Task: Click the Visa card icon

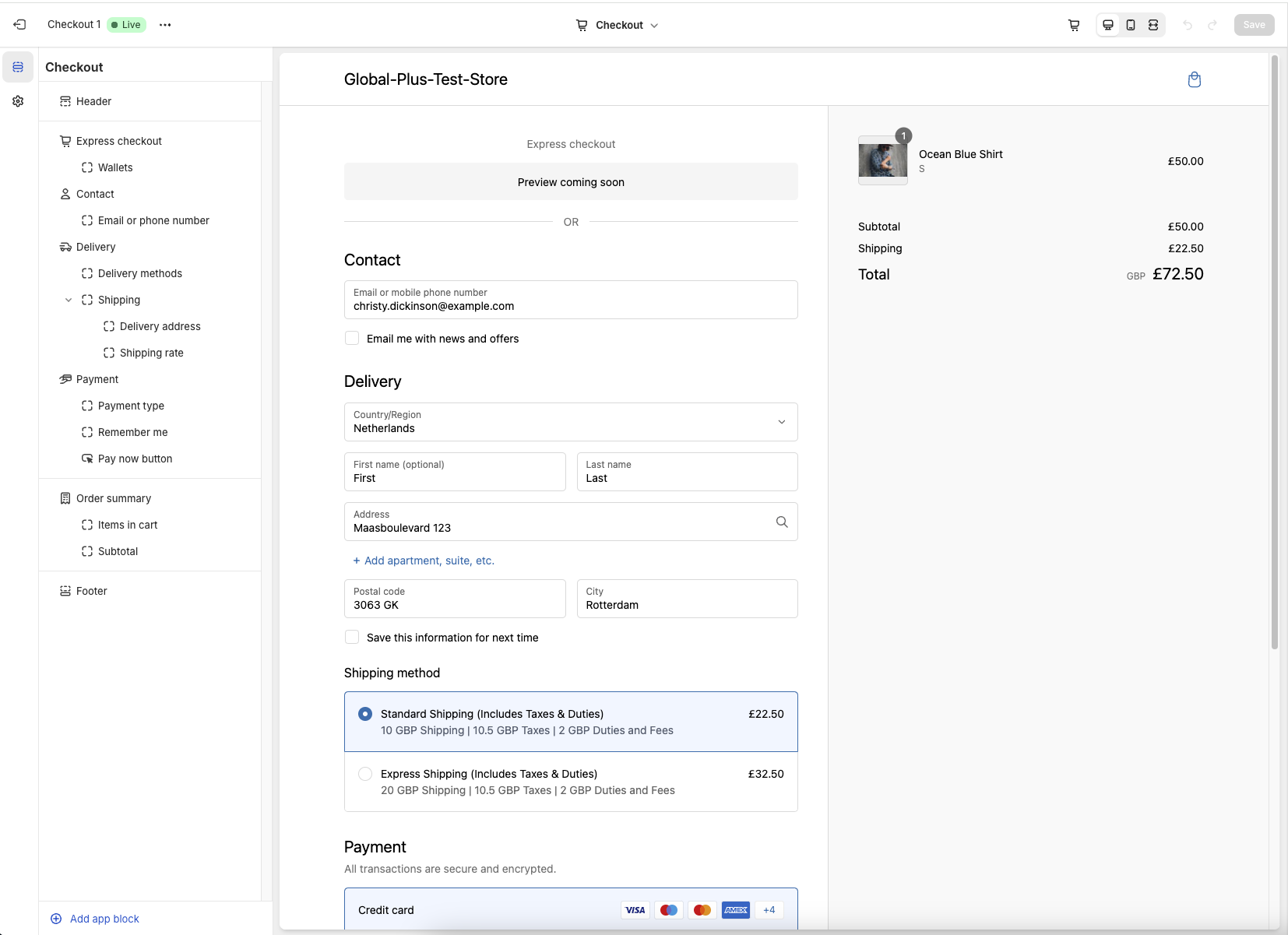Action: [635, 910]
